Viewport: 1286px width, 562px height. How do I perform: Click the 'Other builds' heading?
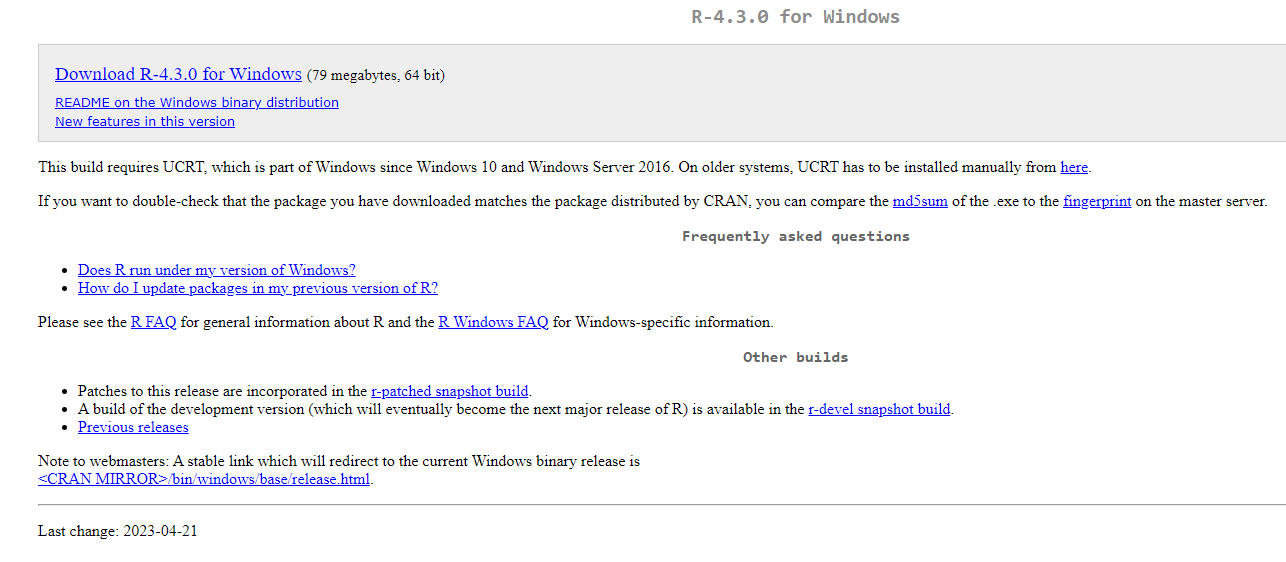pos(796,357)
